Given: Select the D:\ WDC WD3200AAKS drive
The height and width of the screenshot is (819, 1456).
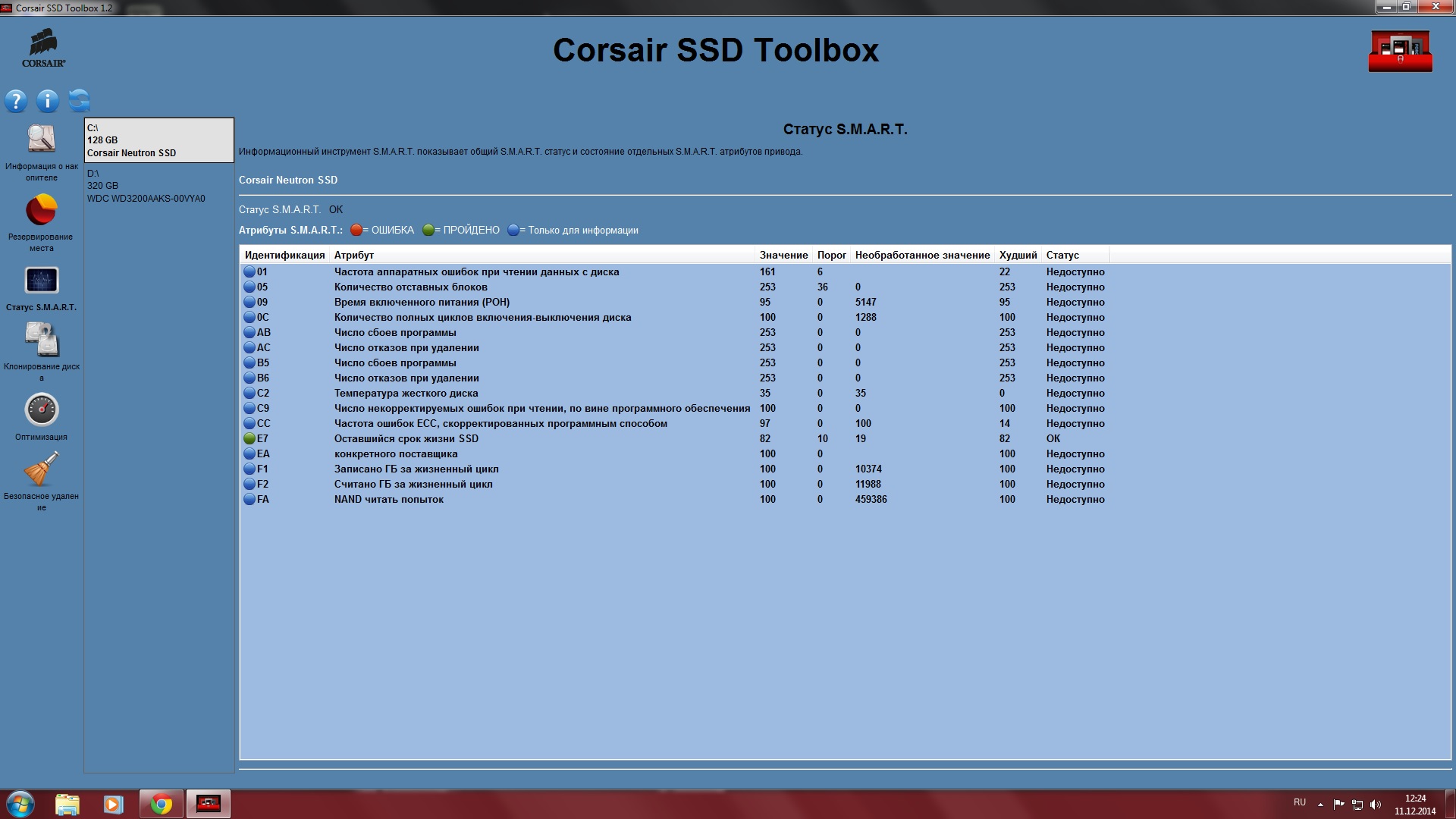Looking at the screenshot, I should pyautogui.click(x=158, y=186).
